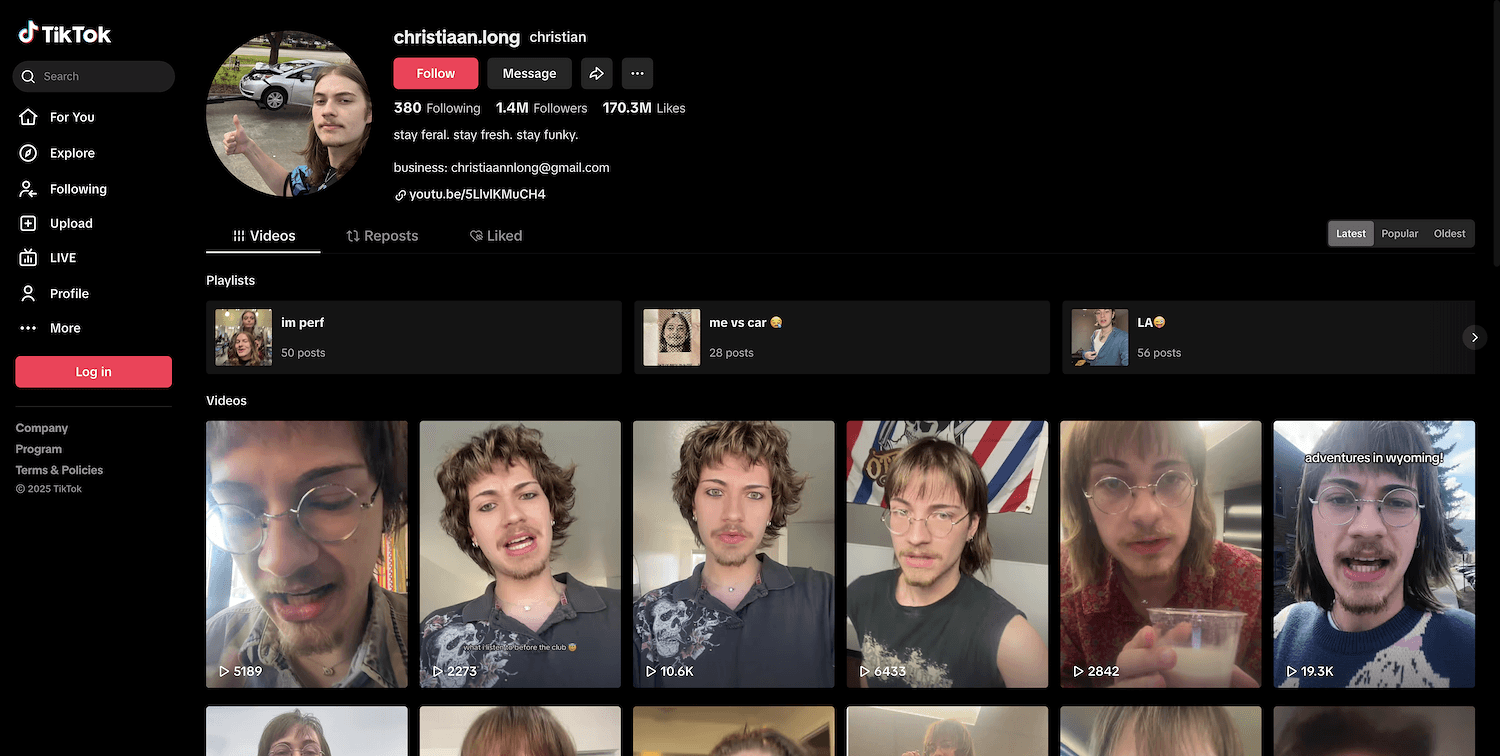
Task: Sort videos by Oldest
Action: (x=1449, y=233)
